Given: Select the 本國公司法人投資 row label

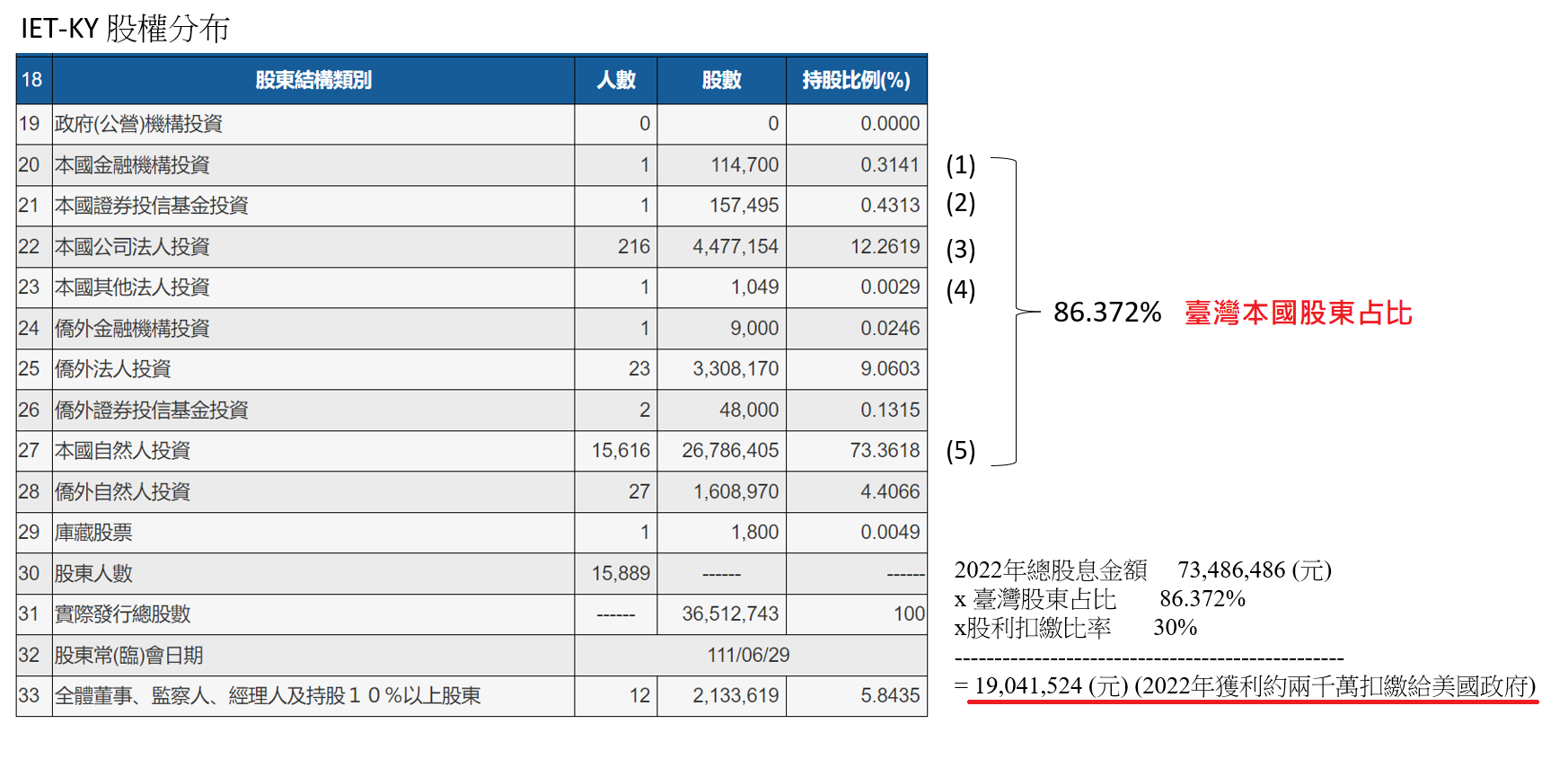Looking at the screenshot, I should [132, 247].
